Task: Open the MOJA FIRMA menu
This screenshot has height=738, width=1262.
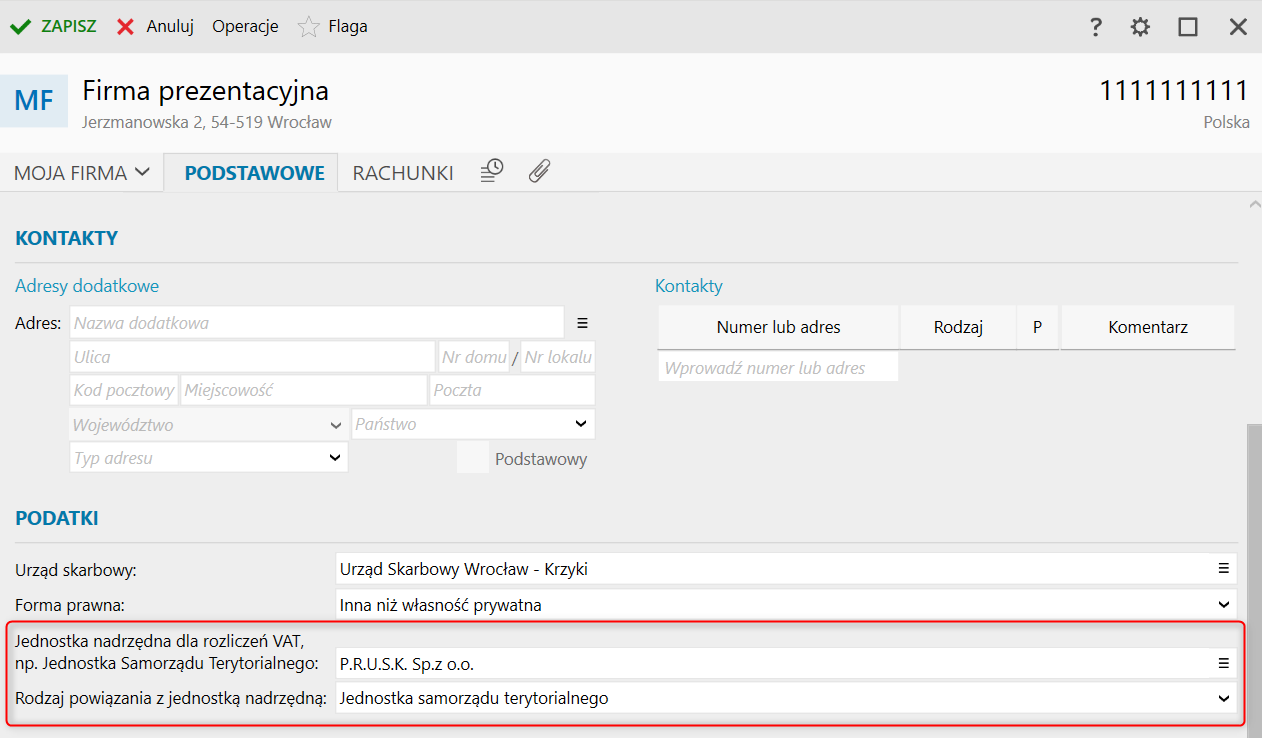Action: pos(82,173)
